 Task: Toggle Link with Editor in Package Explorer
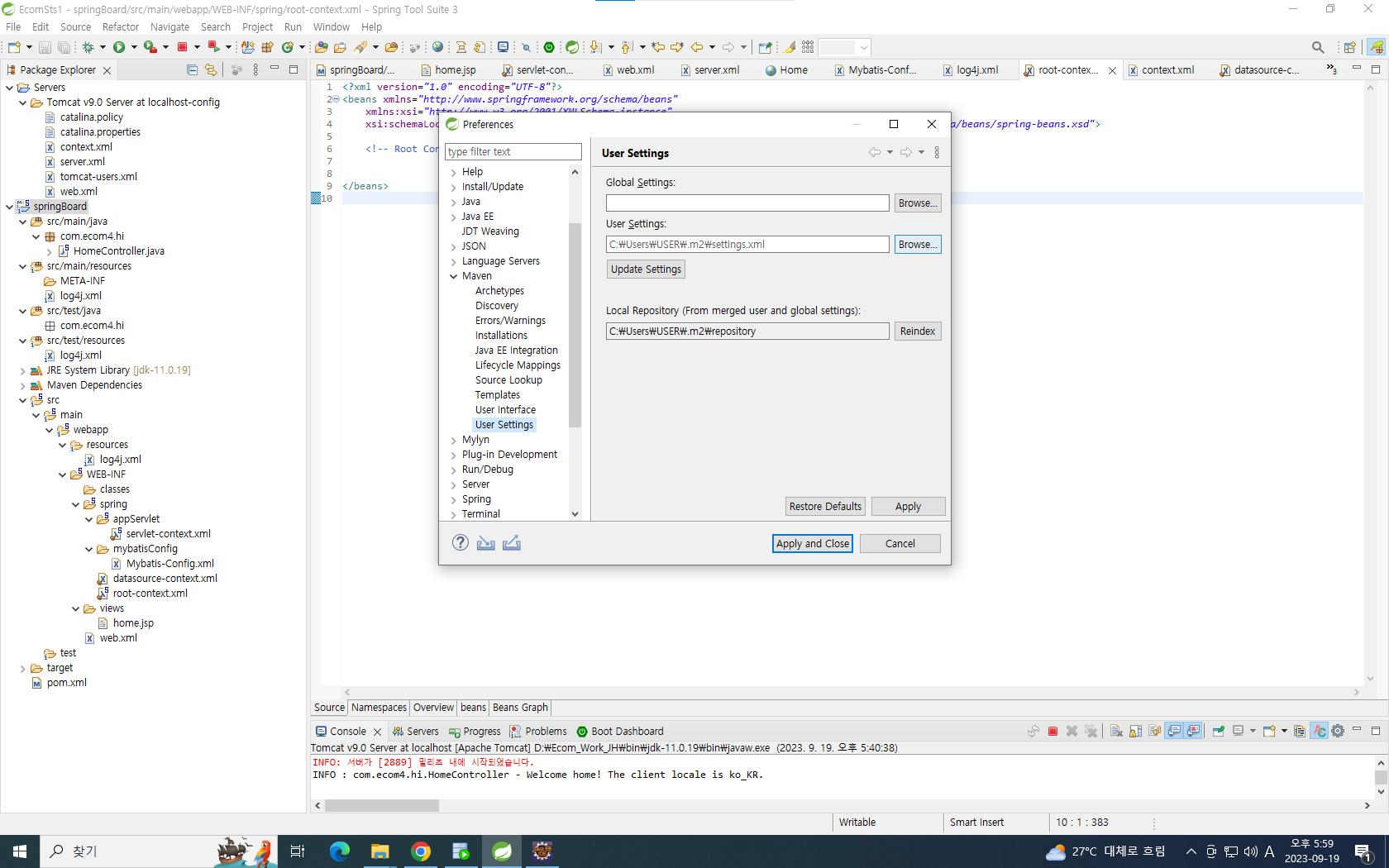tap(211, 70)
